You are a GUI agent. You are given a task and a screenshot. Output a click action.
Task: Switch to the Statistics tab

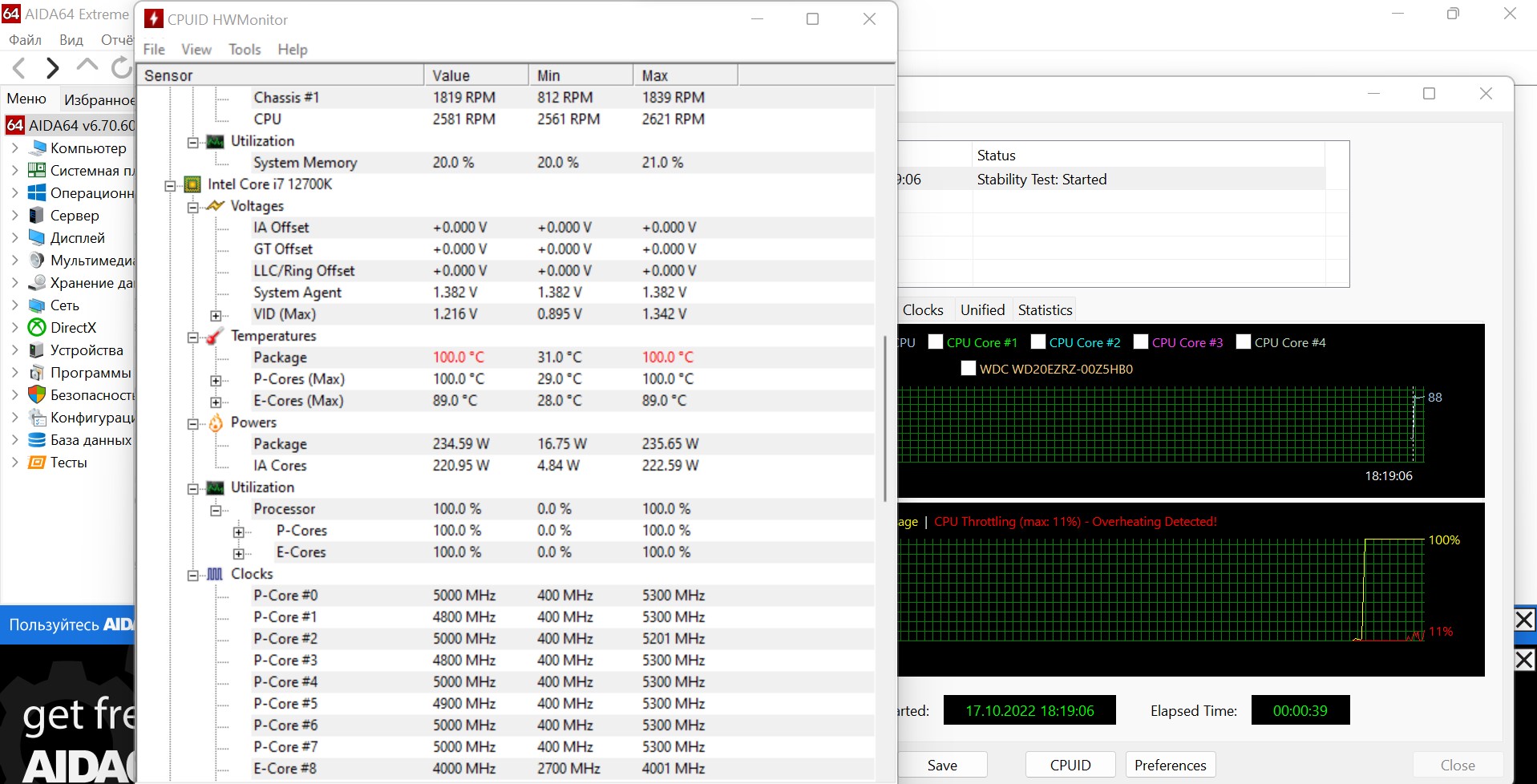1045,310
